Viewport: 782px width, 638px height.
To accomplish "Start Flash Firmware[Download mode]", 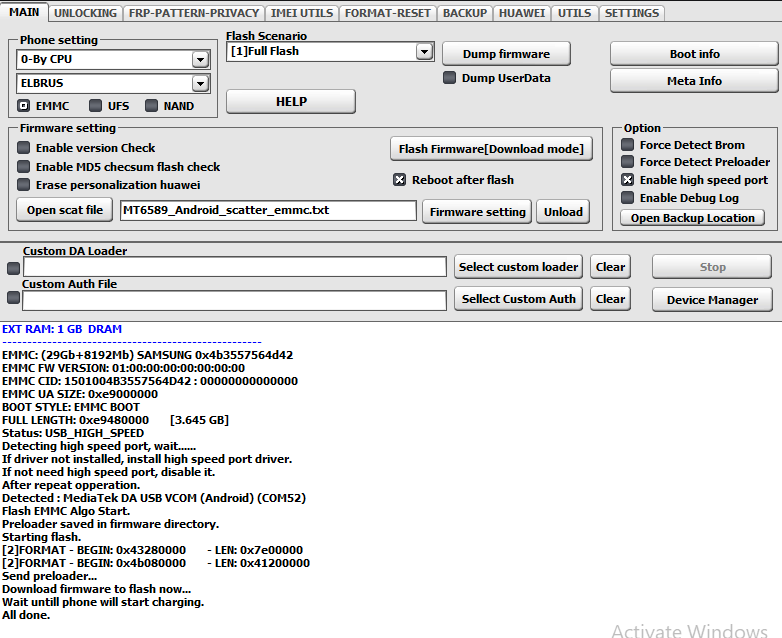I will point(491,149).
